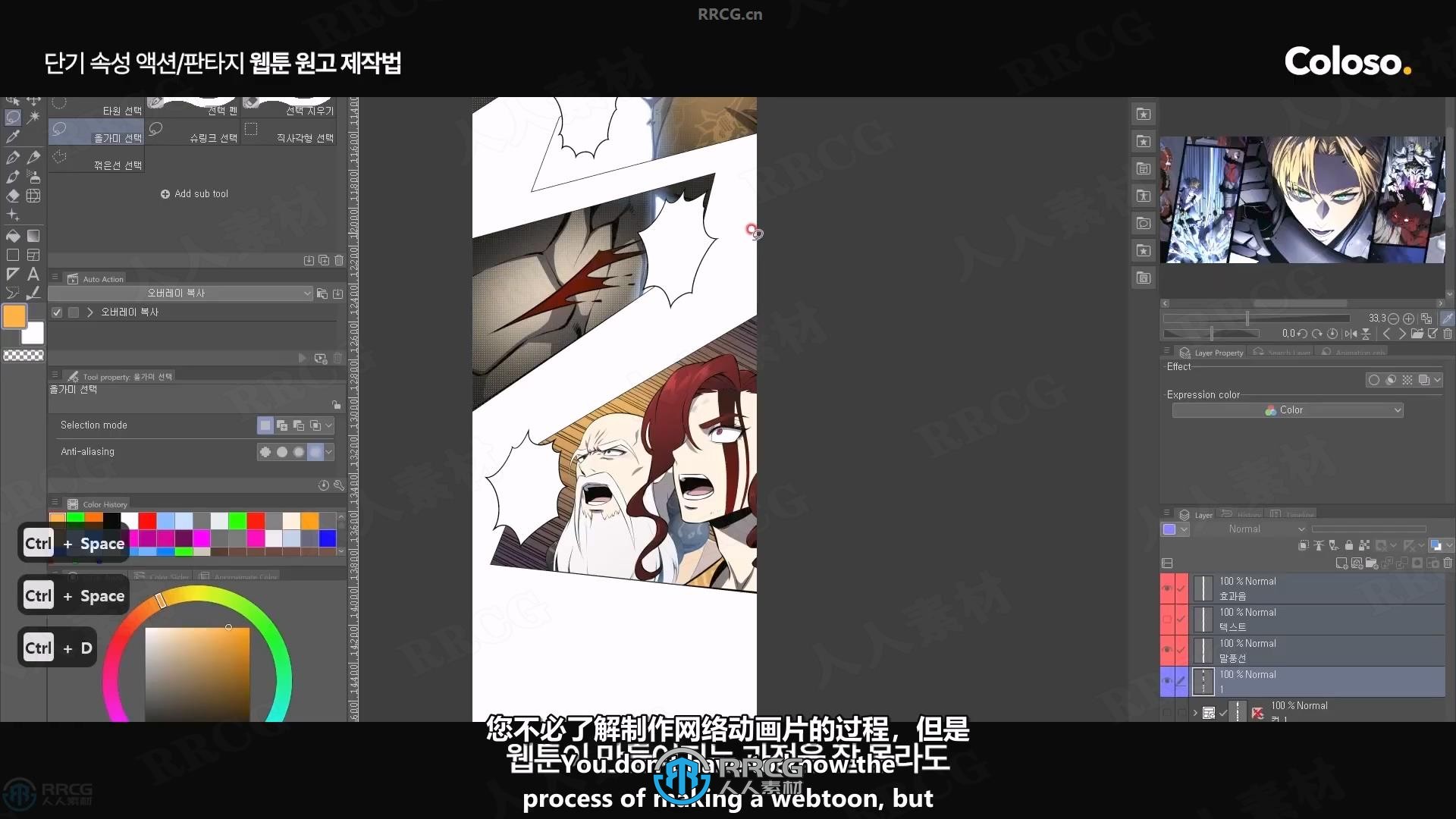Select the Pen tool in the toolbar
The height and width of the screenshot is (819, 1456).
13,157
